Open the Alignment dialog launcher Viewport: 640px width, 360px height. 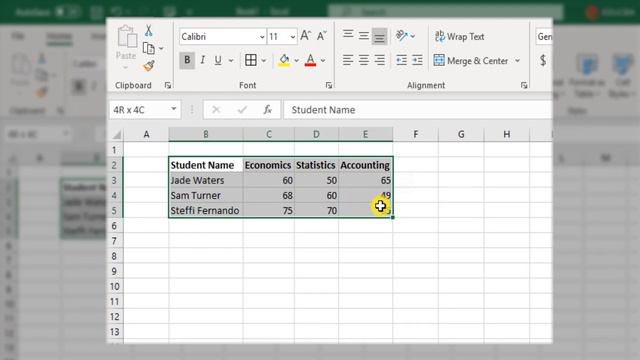pyautogui.click(x=524, y=85)
